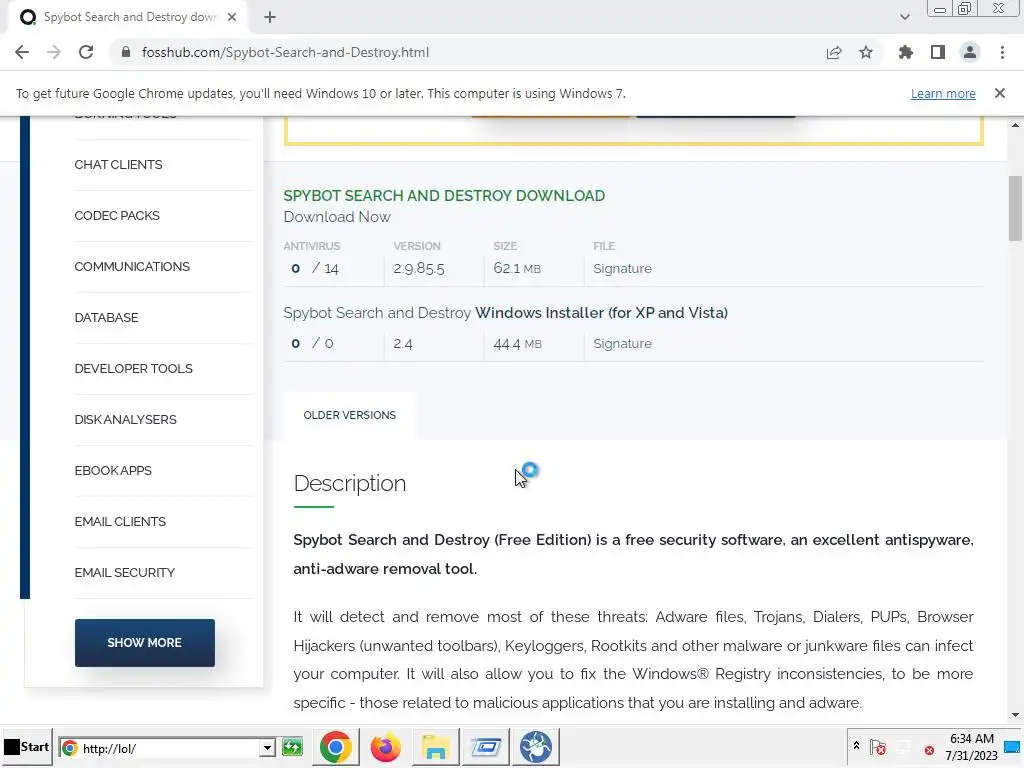Click version number 2.9.85.5
The image size is (1024, 768).
(419, 268)
